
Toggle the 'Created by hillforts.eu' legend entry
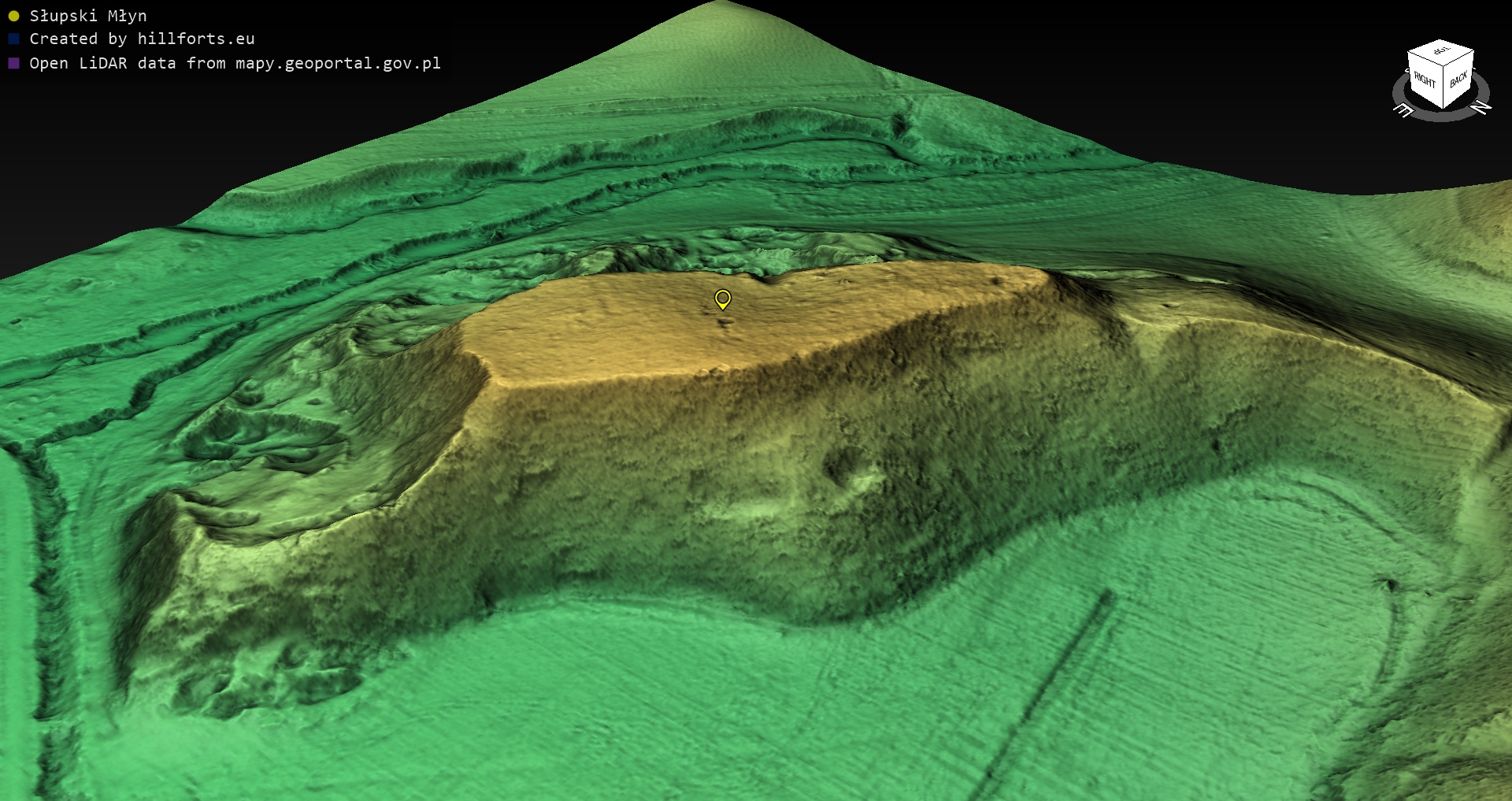tap(142, 39)
